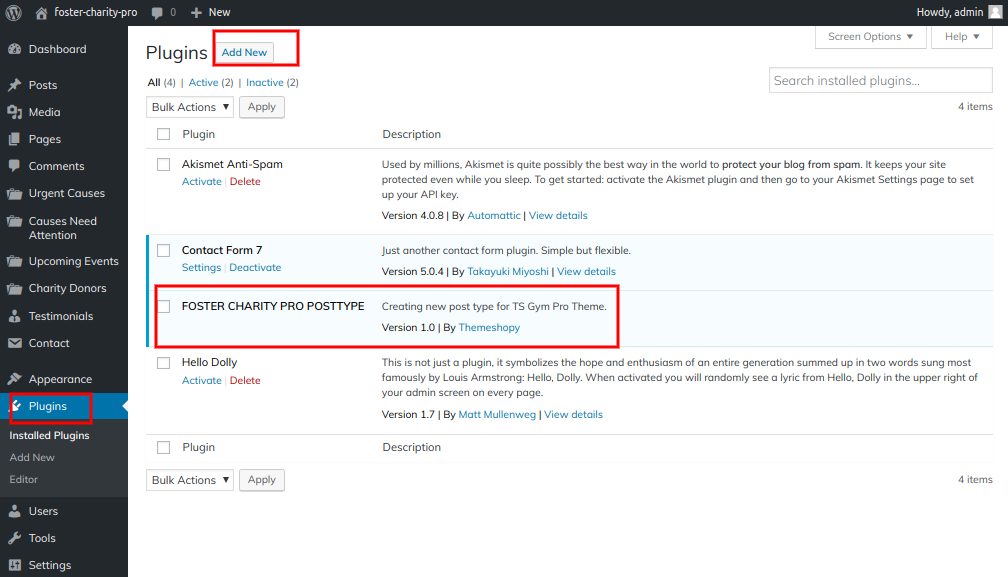Click the Charity Donors folder icon

pyautogui.click(x=14, y=288)
